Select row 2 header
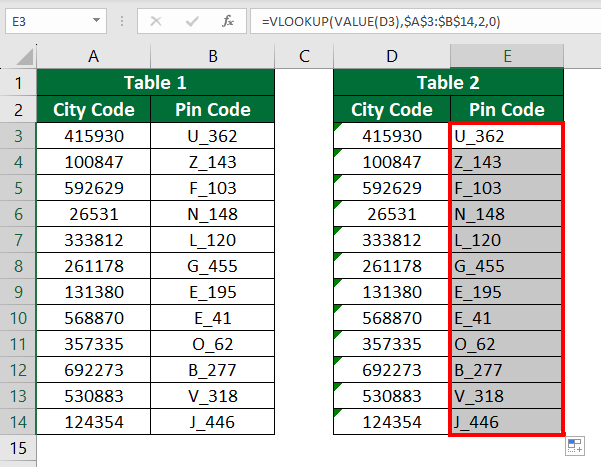601x467 pixels. pyautogui.click(x=18, y=109)
